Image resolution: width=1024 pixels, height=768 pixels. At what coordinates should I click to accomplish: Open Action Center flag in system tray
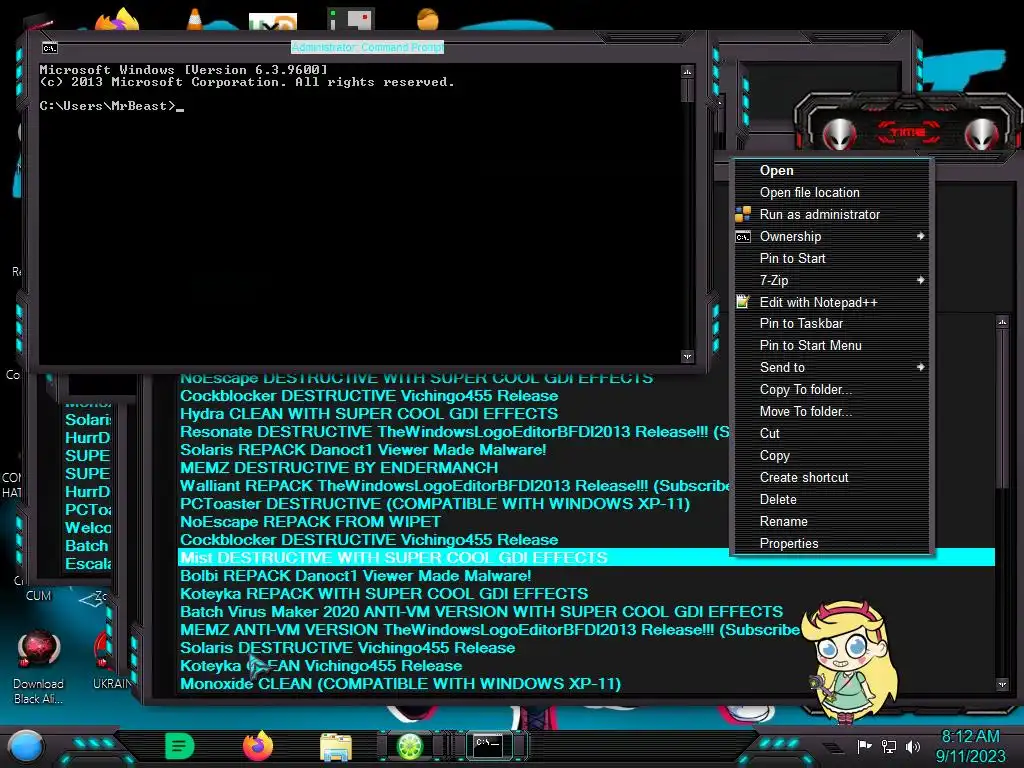click(864, 746)
